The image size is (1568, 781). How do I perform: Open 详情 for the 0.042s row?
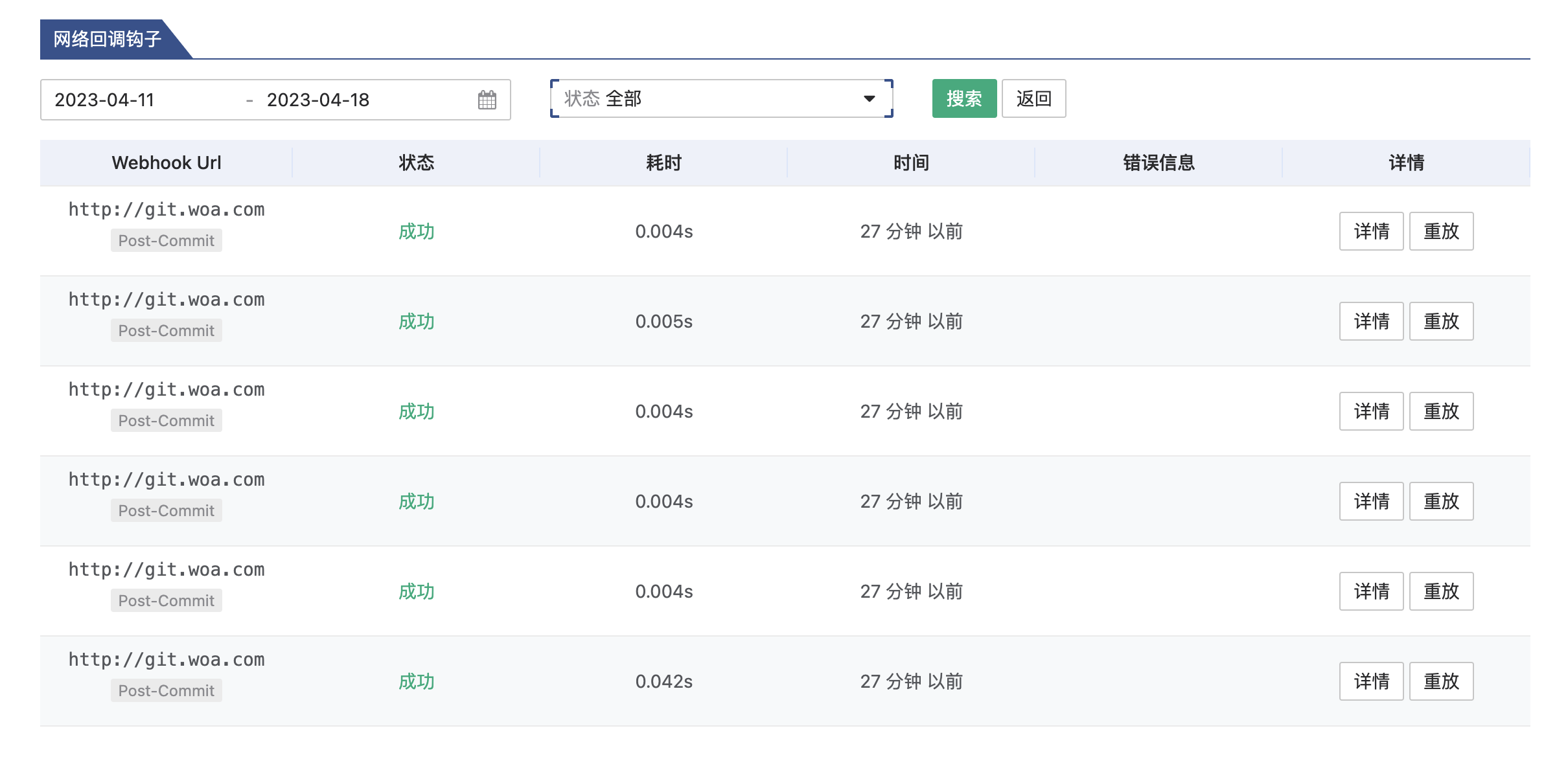click(1370, 681)
